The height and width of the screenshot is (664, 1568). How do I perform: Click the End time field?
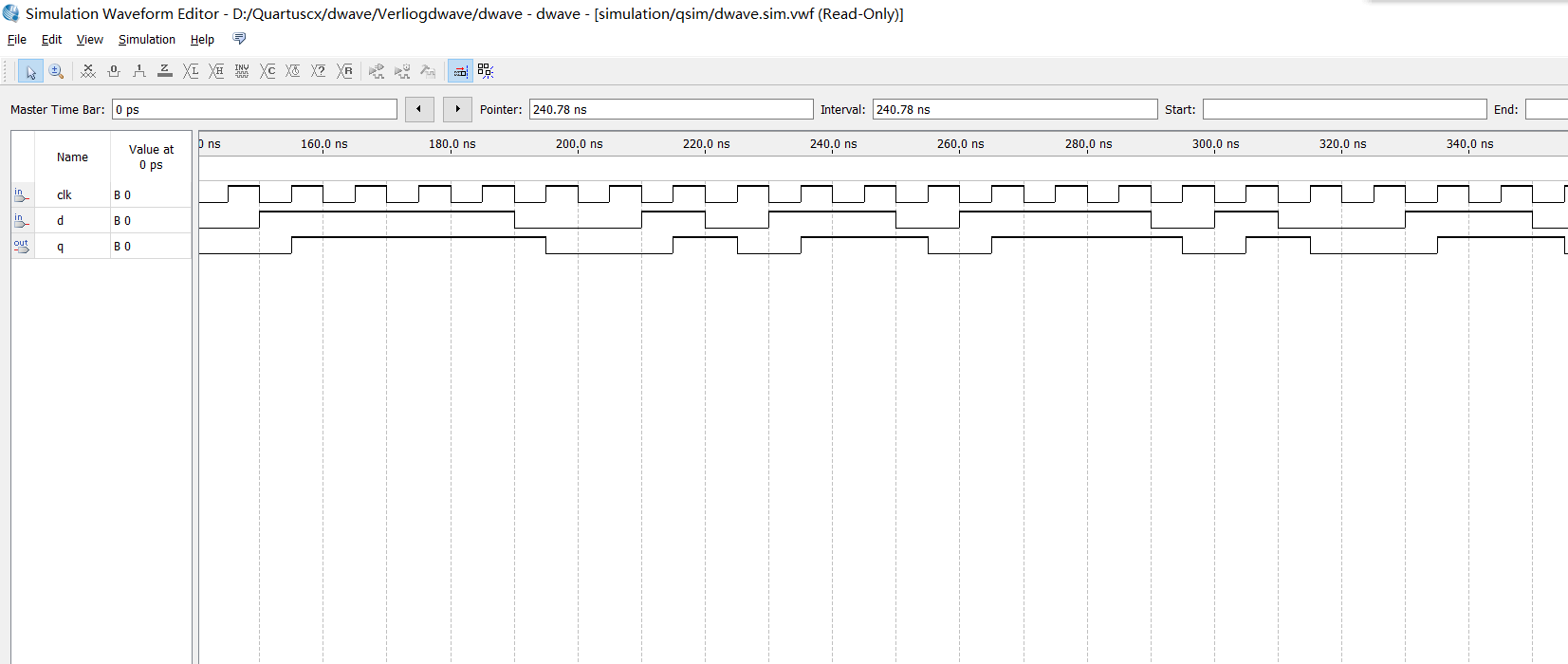click(1546, 109)
